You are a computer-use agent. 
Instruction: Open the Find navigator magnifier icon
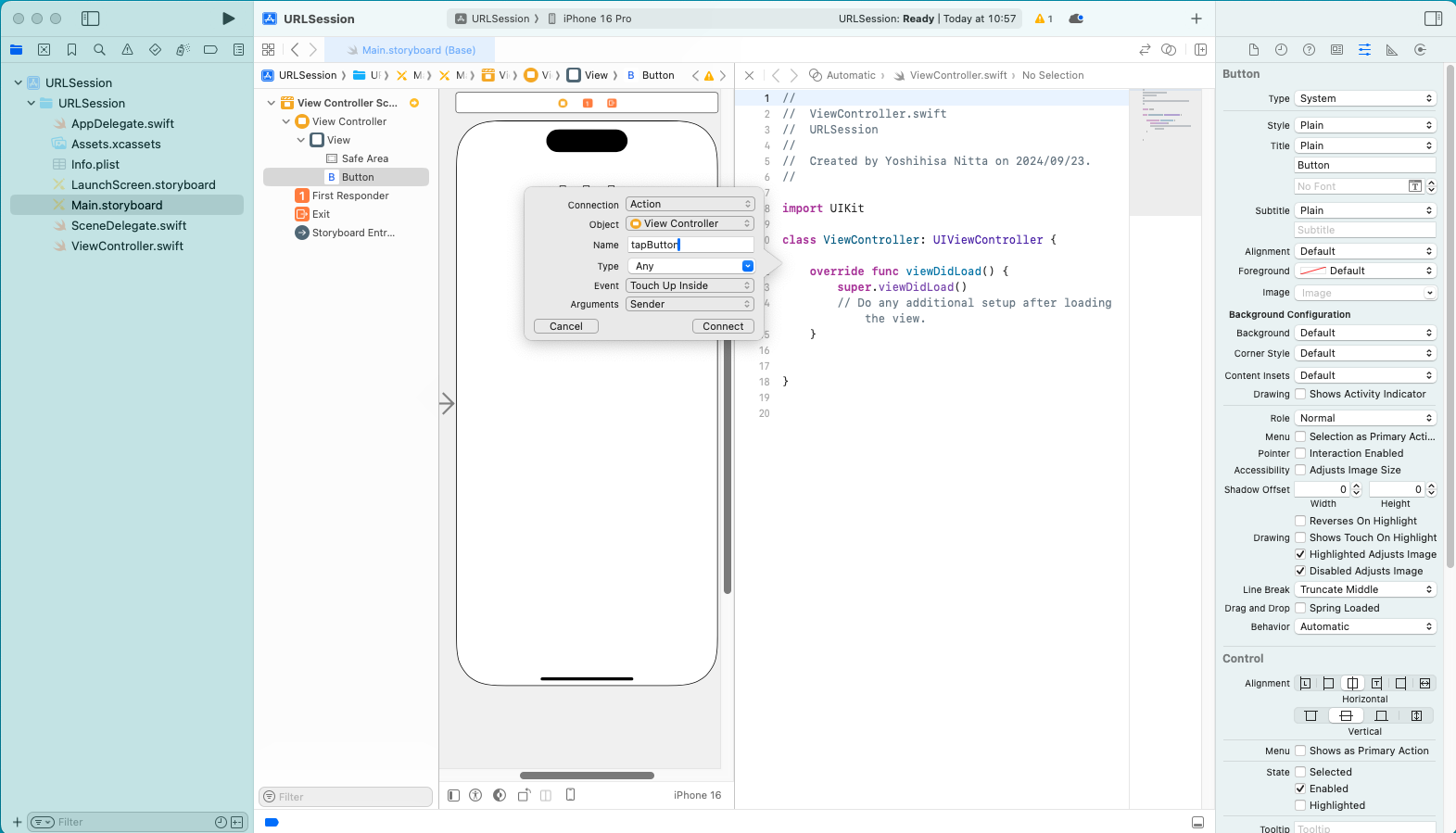click(99, 50)
